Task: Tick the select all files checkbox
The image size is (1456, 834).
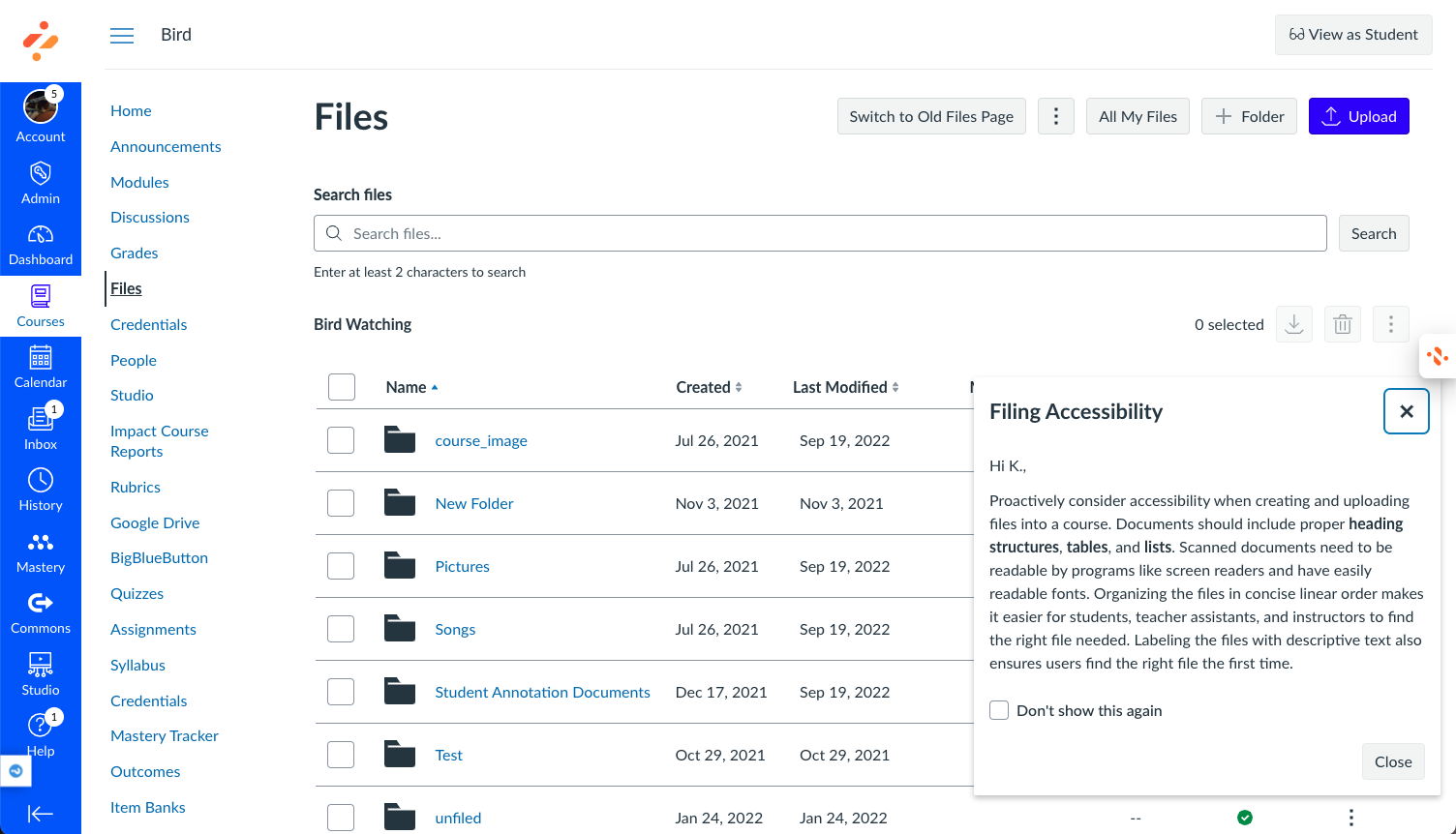Action: click(342, 387)
